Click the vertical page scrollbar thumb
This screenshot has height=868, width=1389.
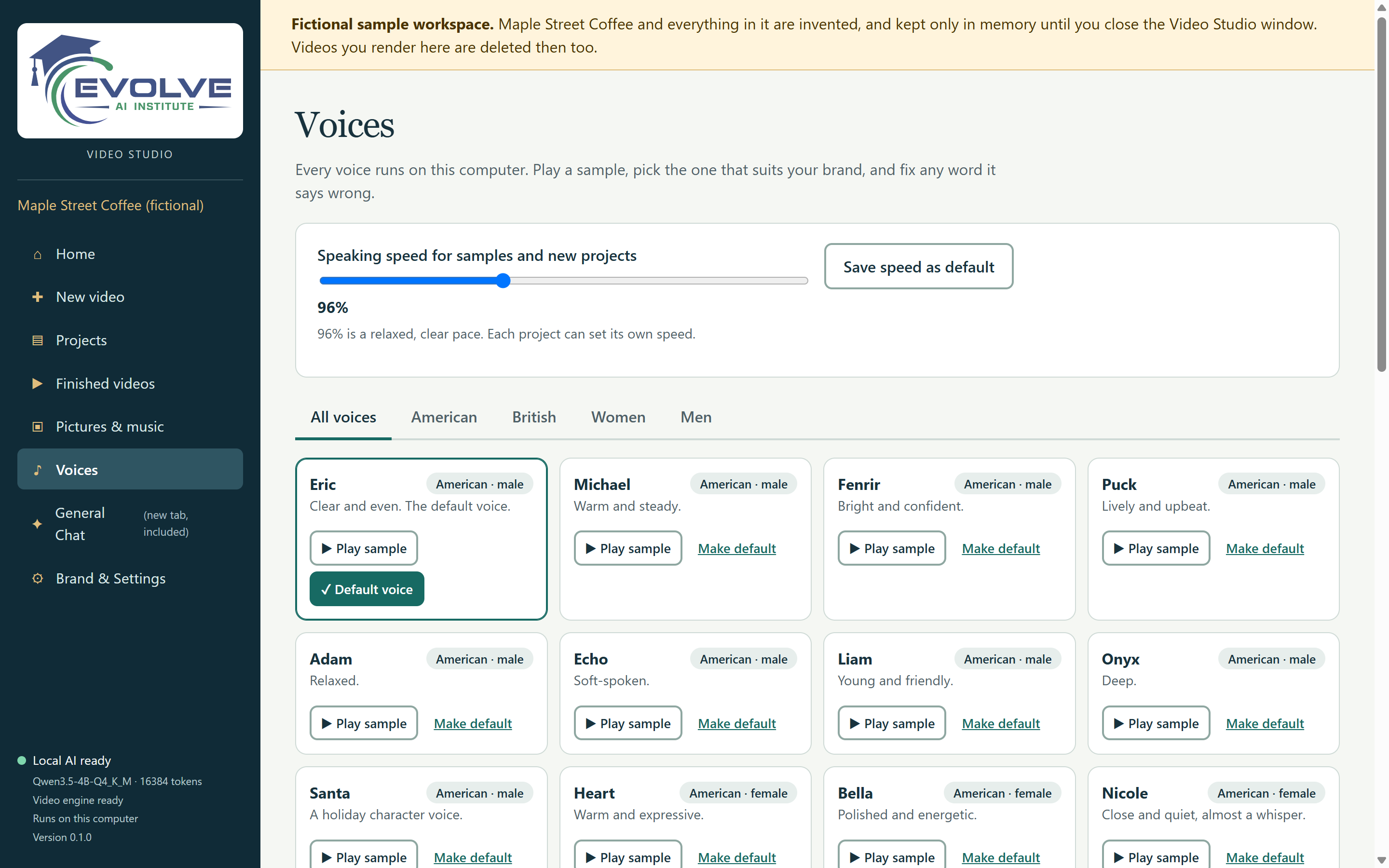[x=1382, y=195]
